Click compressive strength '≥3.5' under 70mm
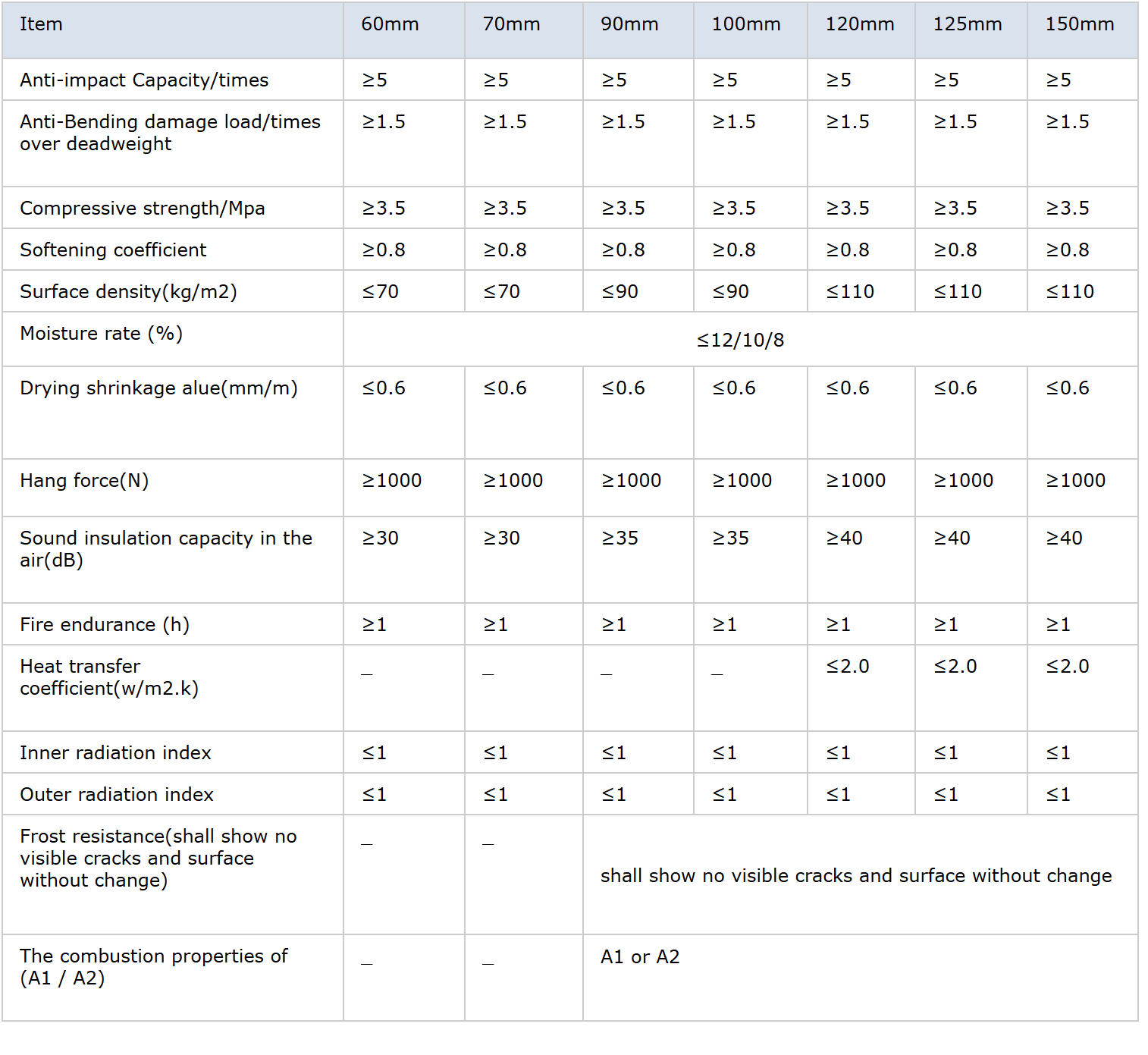Viewport: 1148px width, 1055px height. (504, 209)
